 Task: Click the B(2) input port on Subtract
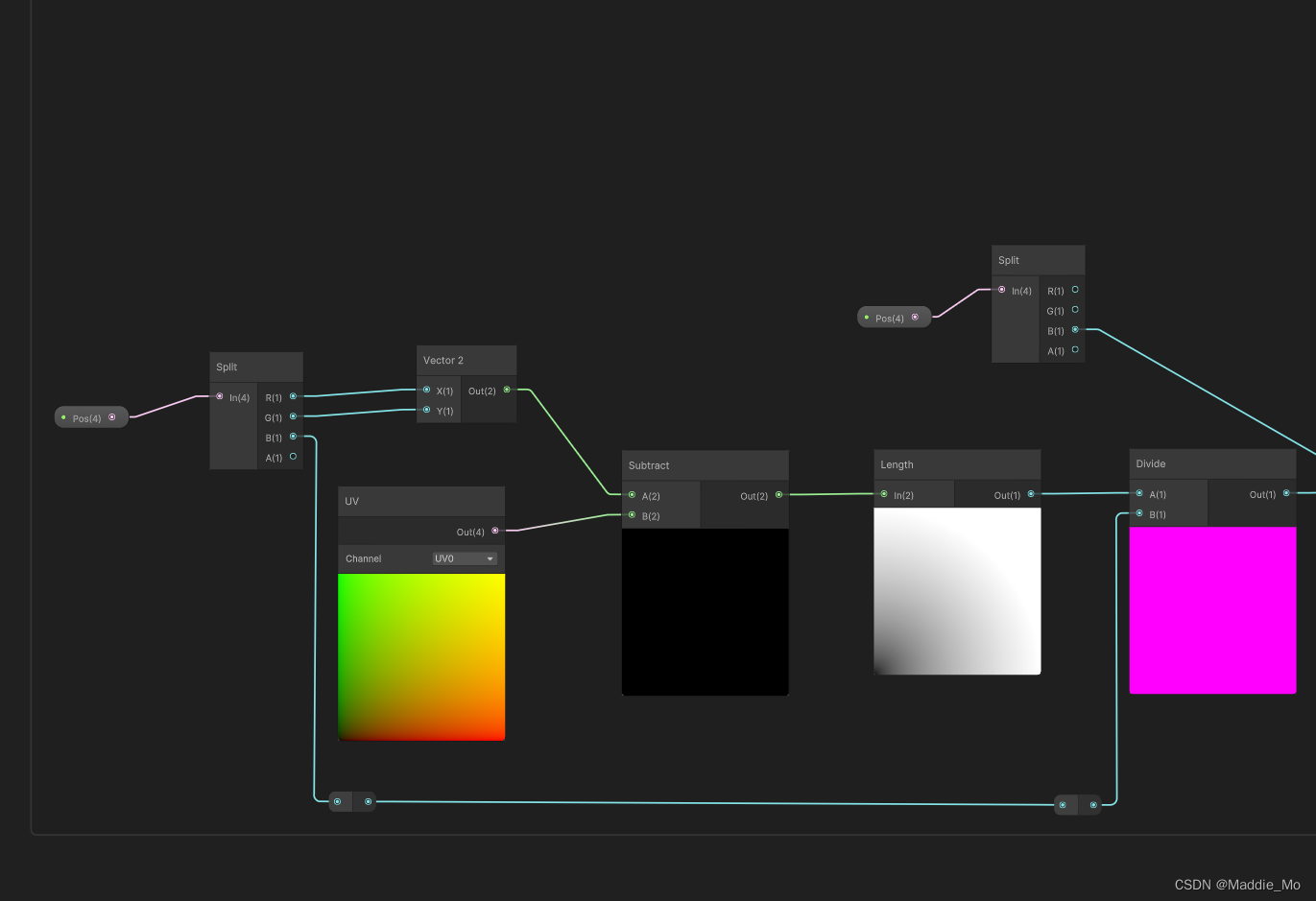[632, 515]
